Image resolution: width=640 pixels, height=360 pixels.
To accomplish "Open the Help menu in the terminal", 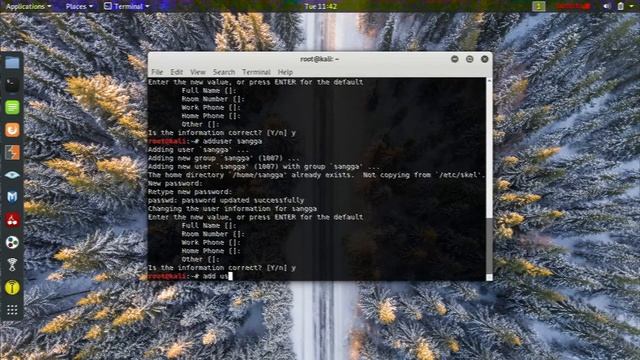I will tap(285, 72).
